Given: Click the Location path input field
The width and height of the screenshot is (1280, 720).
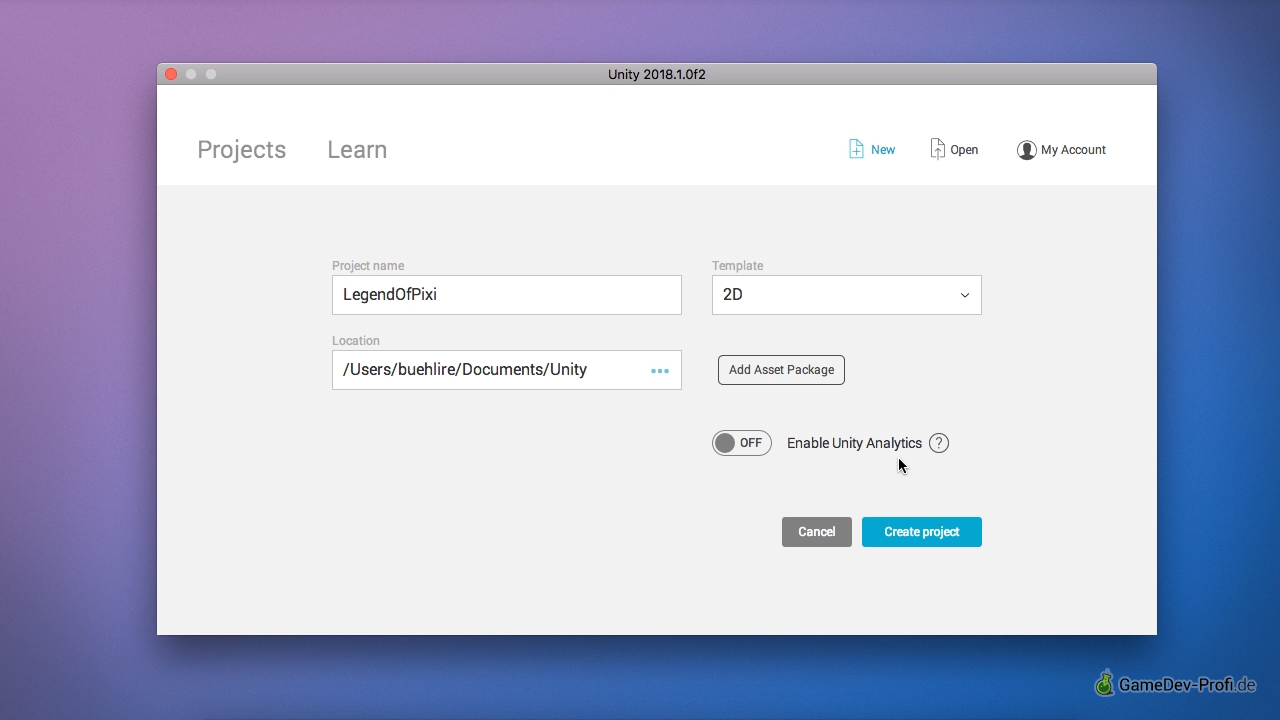Looking at the screenshot, I should pos(507,370).
